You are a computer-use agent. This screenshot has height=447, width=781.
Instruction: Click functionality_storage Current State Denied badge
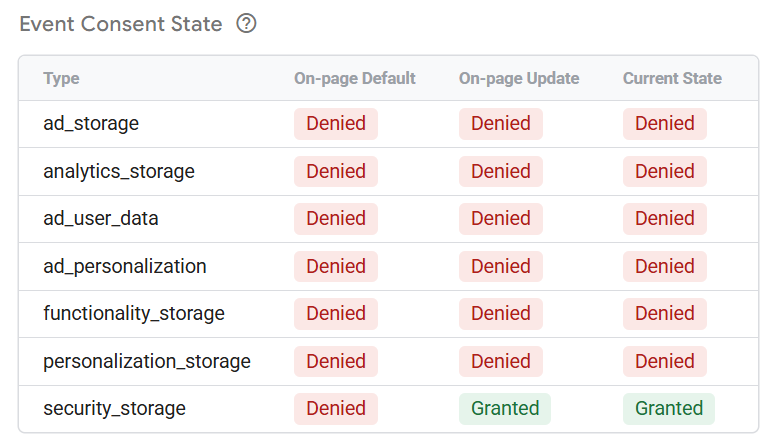[x=664, y=313]
